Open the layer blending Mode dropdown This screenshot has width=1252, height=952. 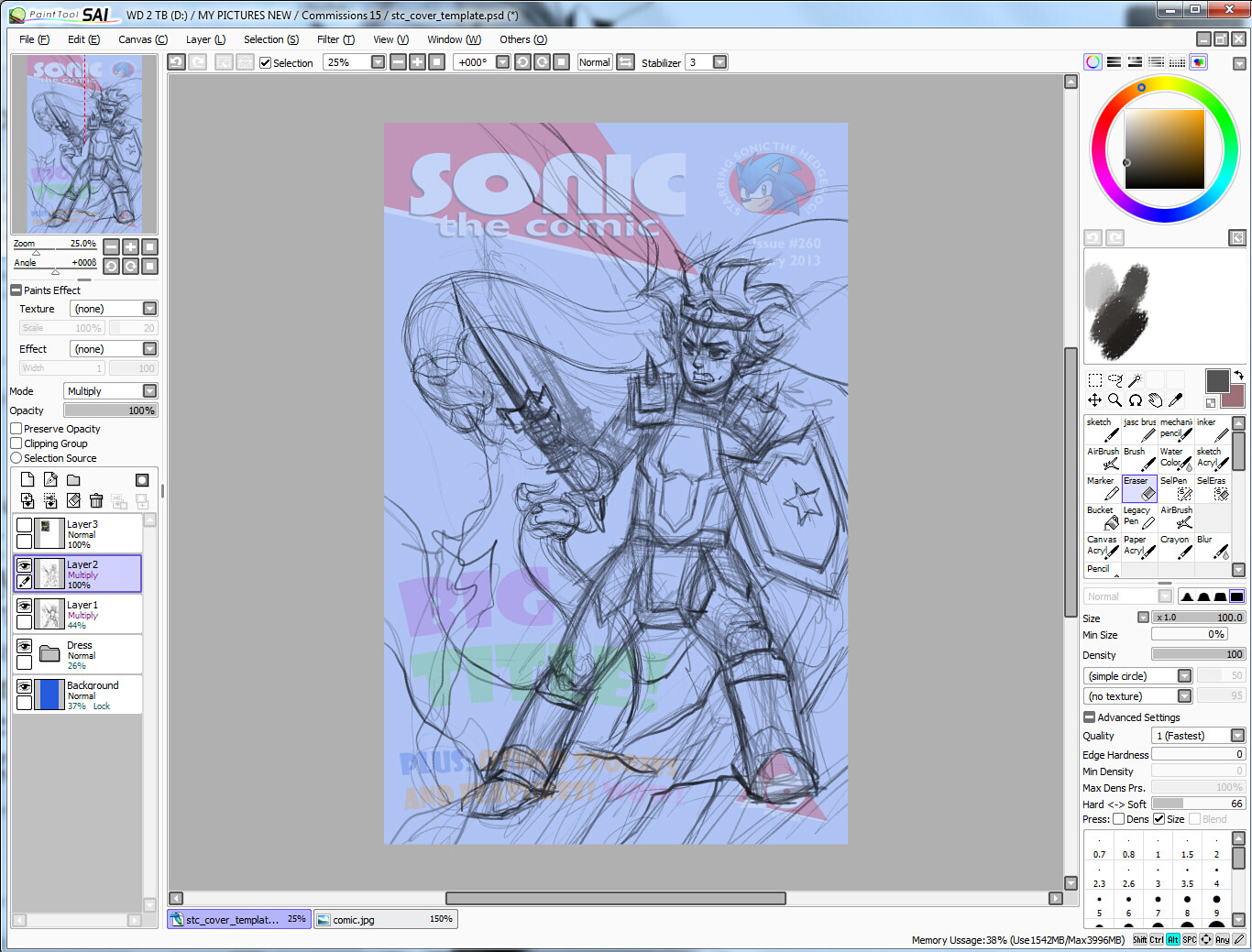[x=111, y=391]
